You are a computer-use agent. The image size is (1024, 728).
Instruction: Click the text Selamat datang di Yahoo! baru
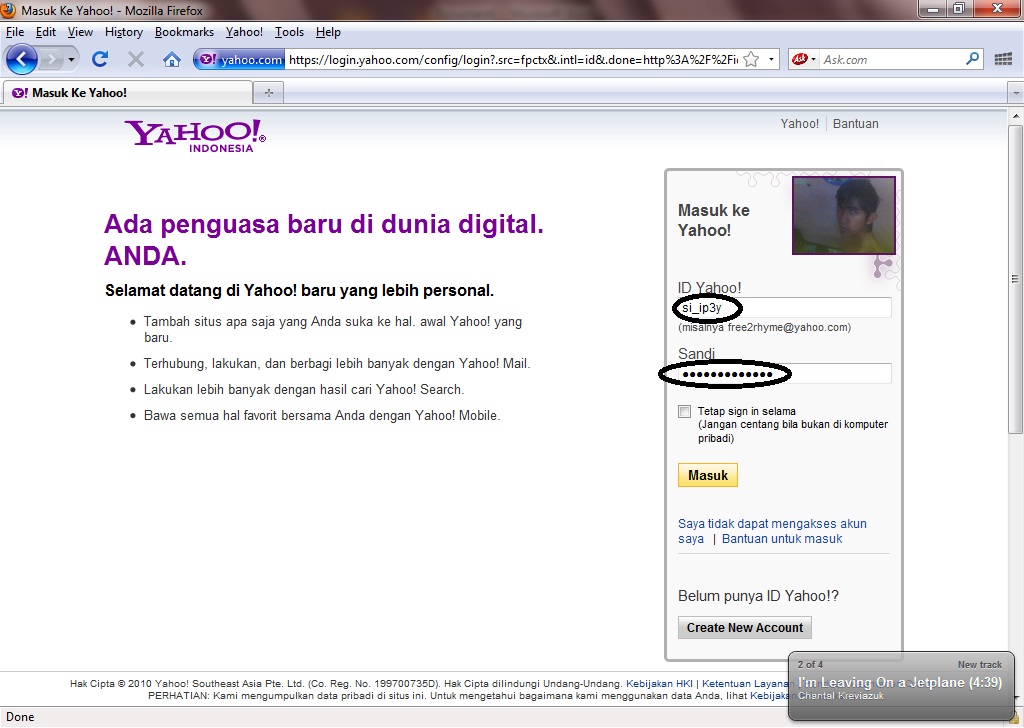tap(300, 291)
